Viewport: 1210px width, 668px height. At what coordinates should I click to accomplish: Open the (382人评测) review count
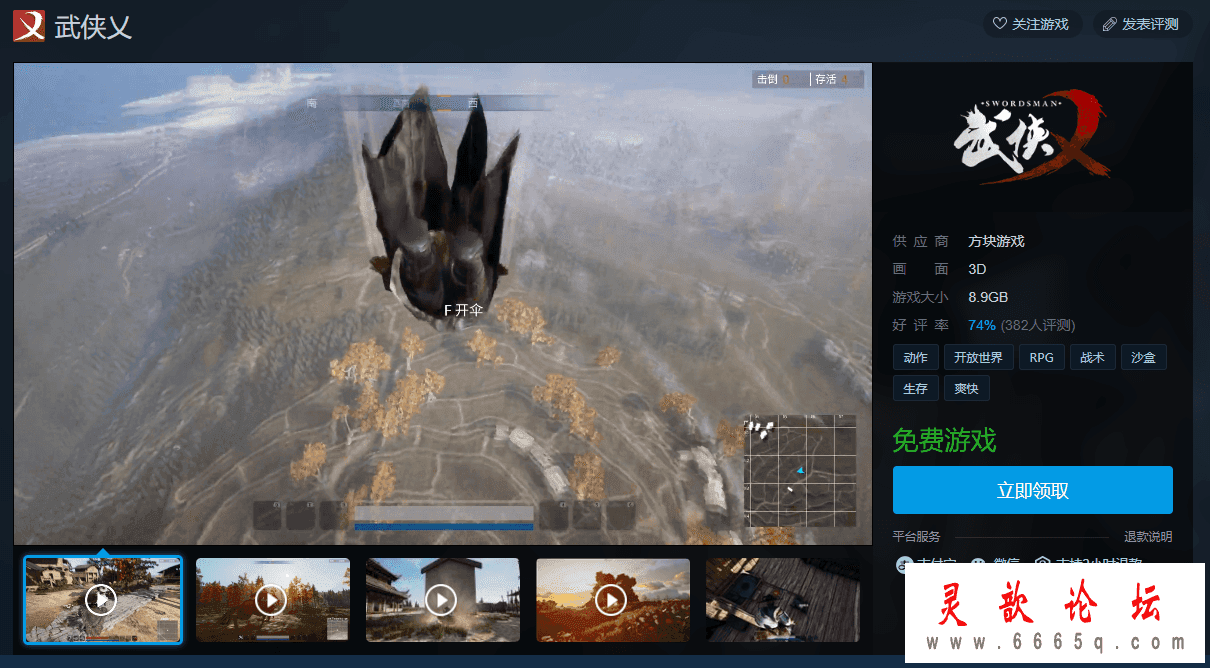point(1038,325)
